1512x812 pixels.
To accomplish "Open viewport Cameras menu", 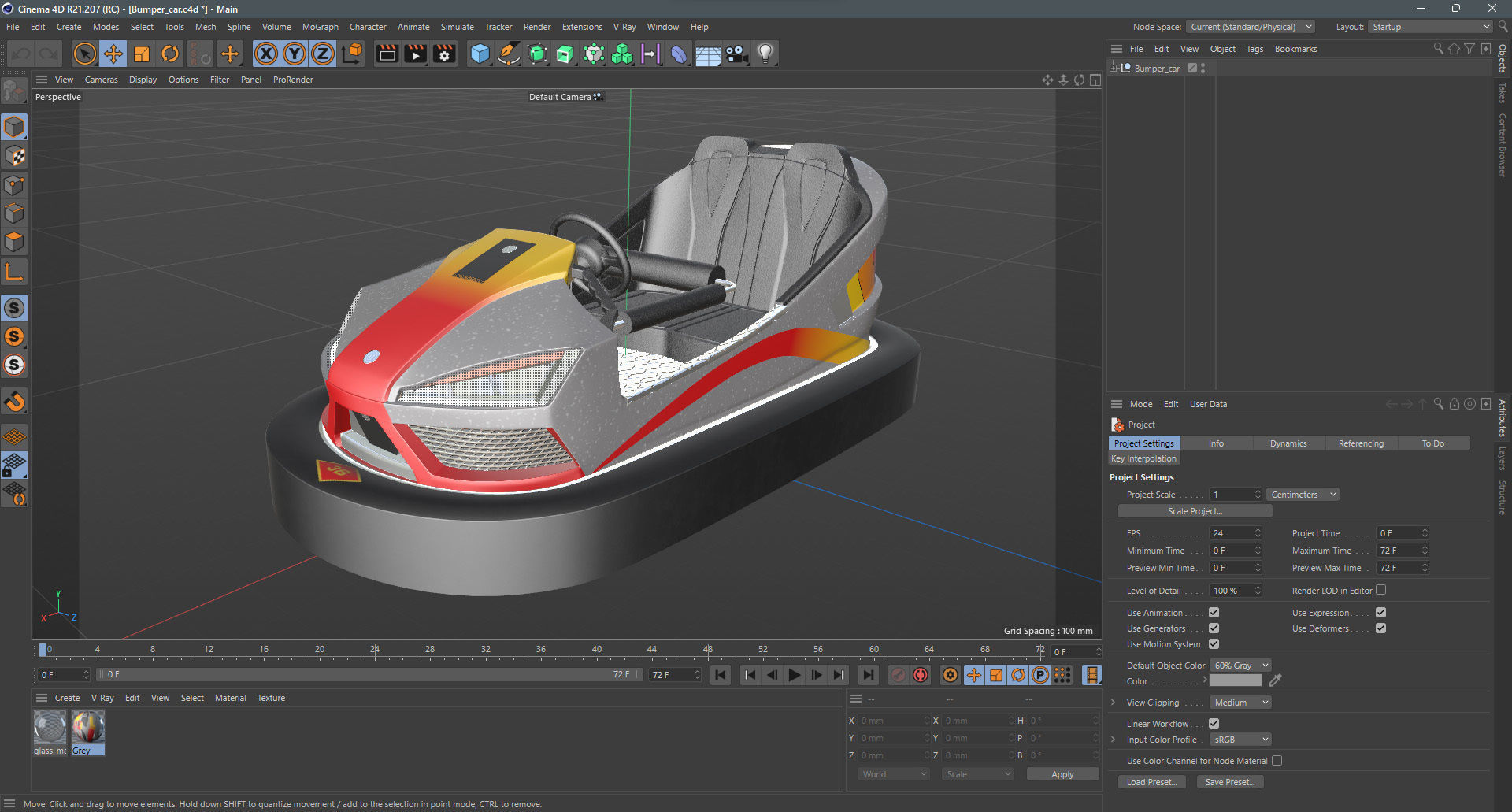I will point(101,80).
